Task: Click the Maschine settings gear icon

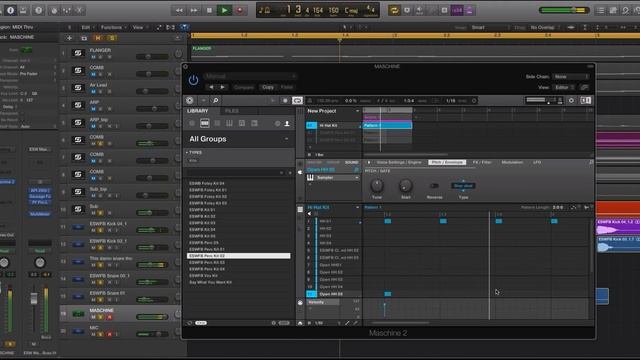Action: [571, 100]
